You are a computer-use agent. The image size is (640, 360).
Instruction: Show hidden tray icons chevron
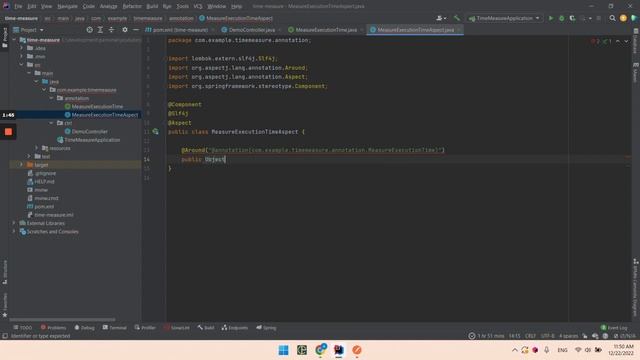click(514, 350)
